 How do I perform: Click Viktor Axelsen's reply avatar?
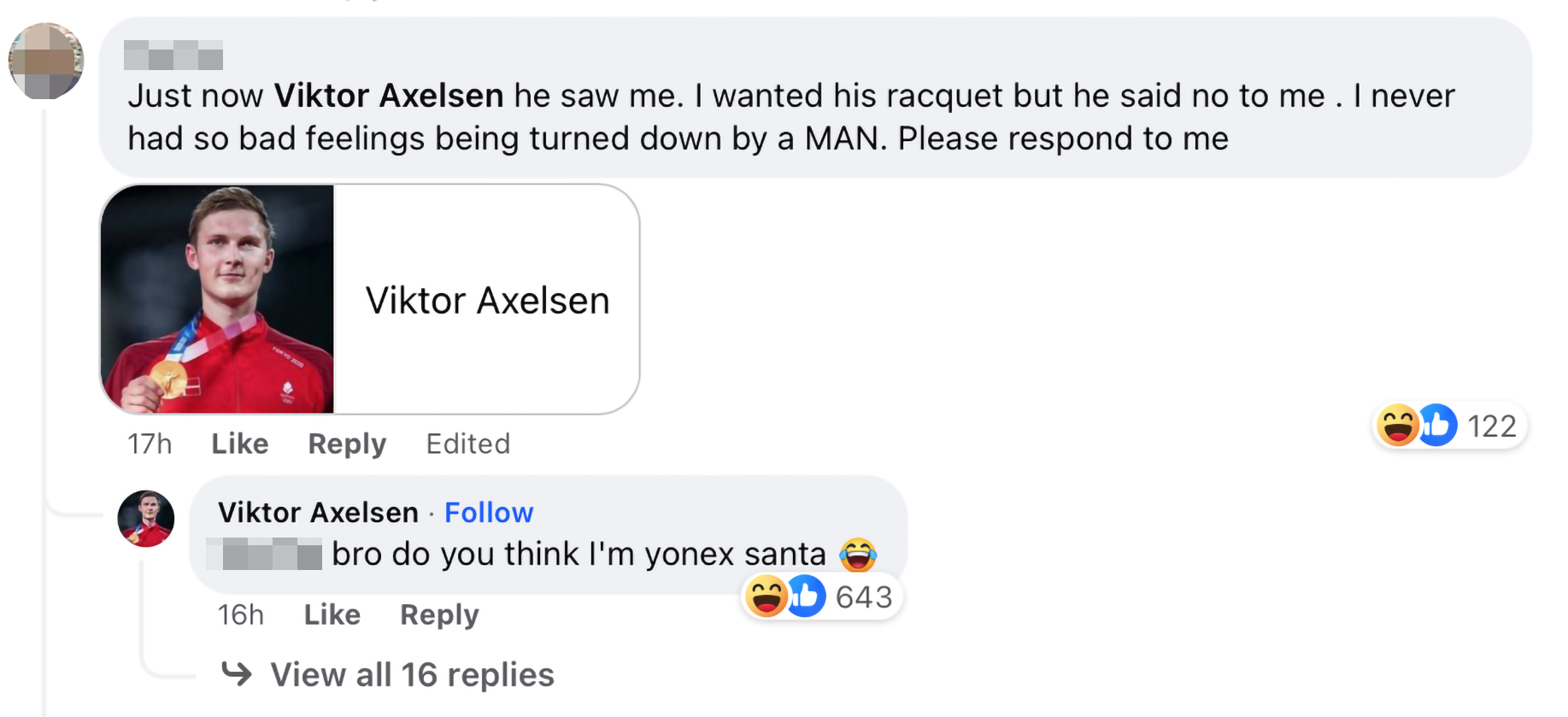[146, 519]
